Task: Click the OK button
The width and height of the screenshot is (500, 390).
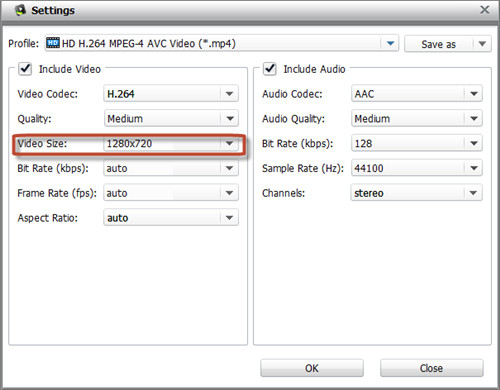Action: click(312, 368)
